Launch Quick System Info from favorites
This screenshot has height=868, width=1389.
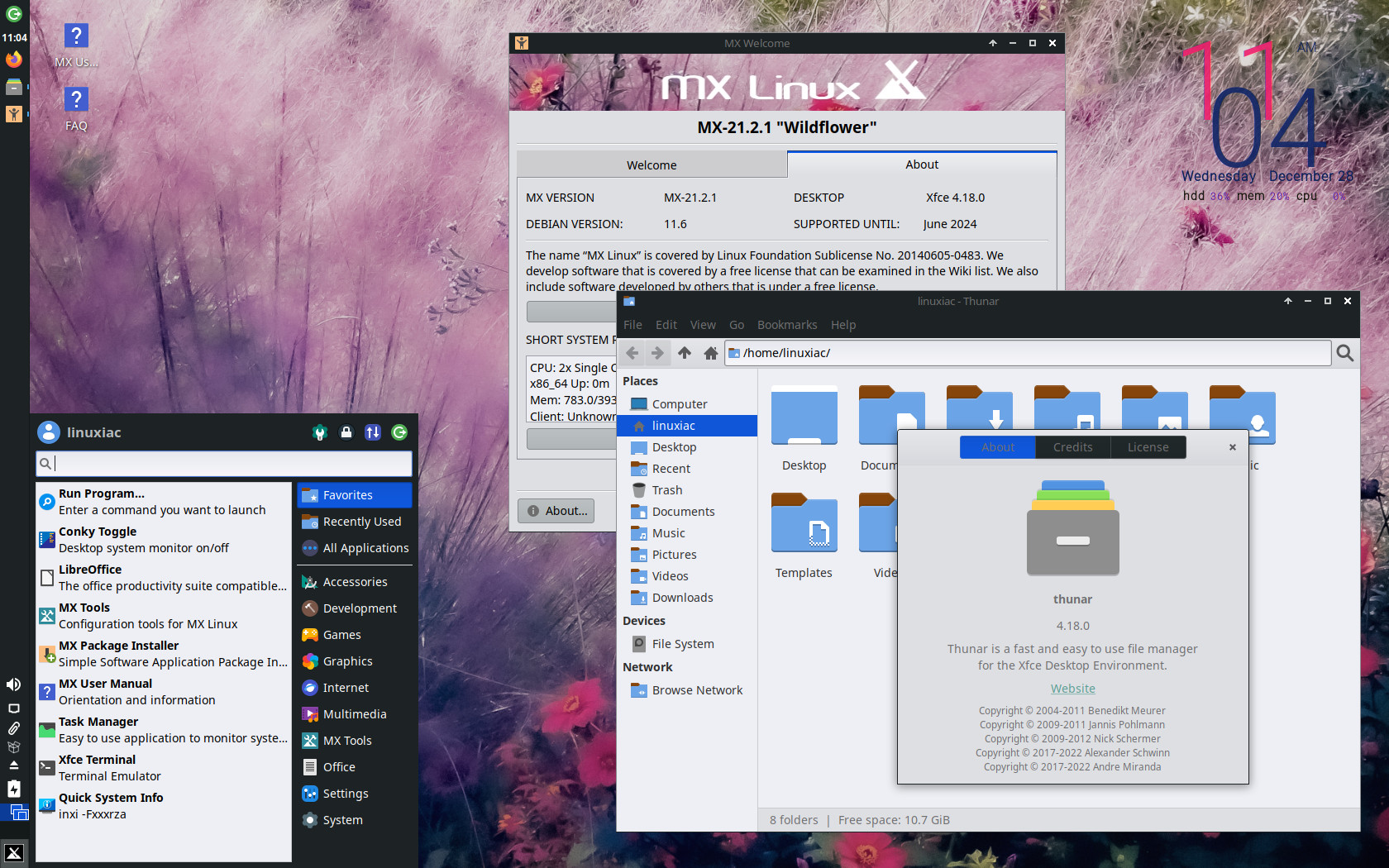[164, 806]
